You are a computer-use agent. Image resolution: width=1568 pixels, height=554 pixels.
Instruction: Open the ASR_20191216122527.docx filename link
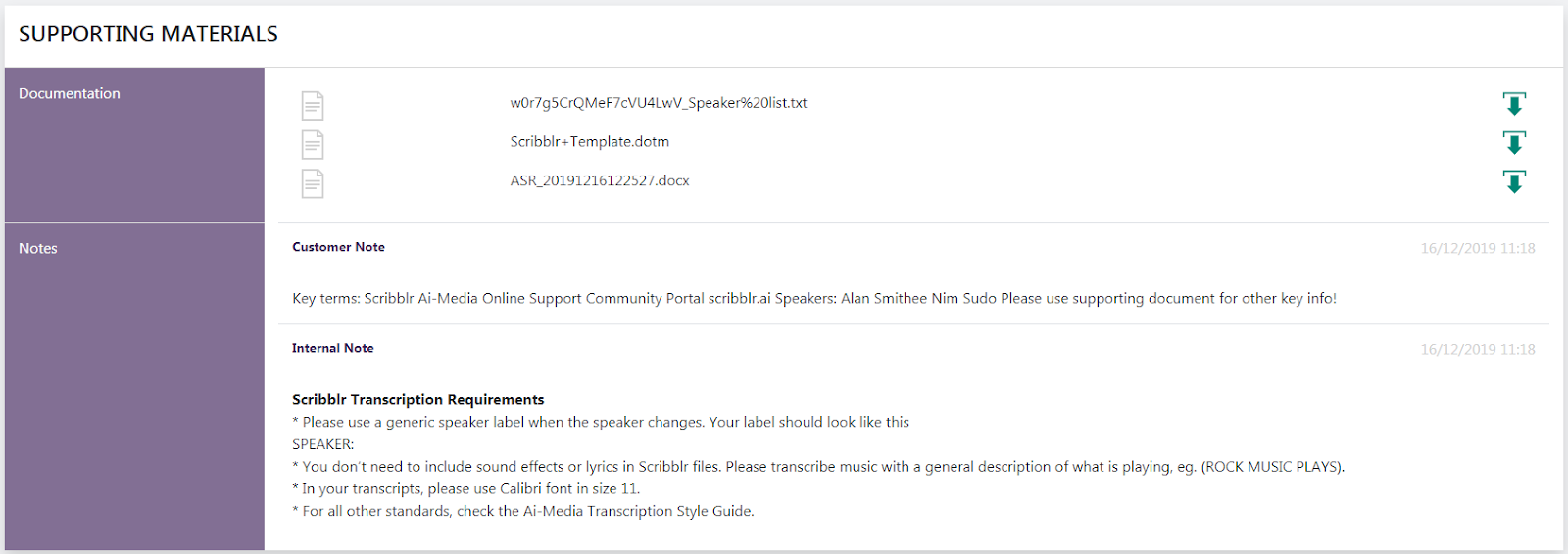pos(599,181)
